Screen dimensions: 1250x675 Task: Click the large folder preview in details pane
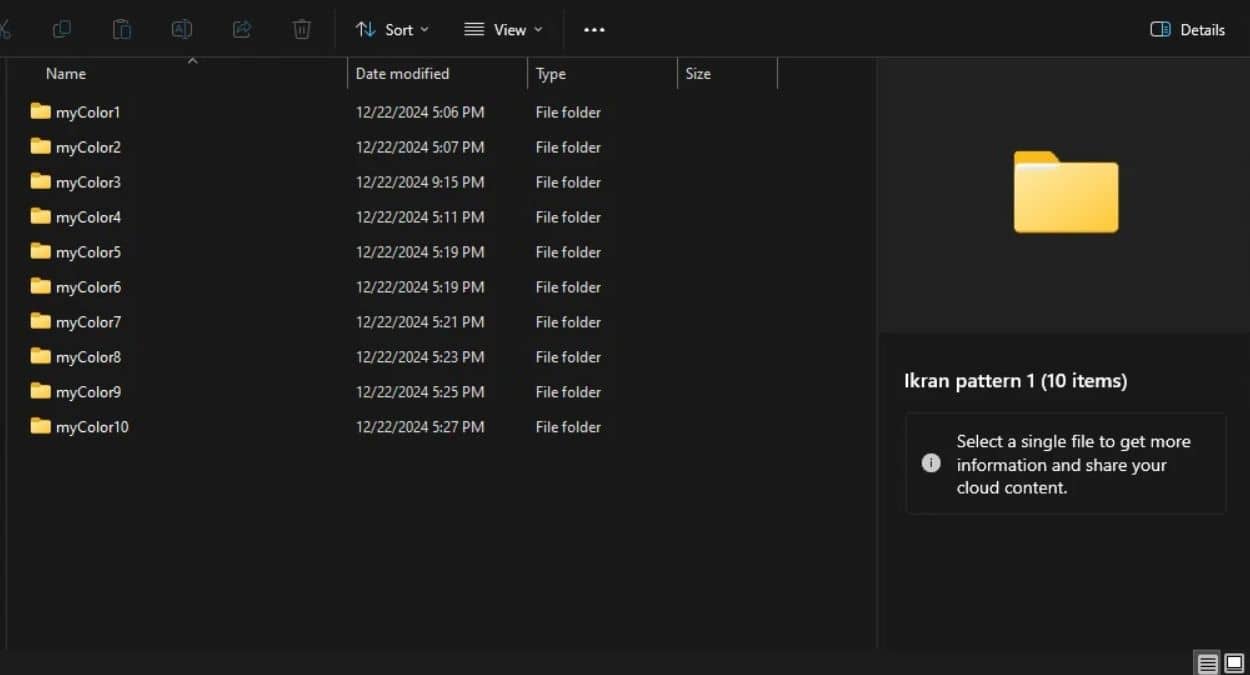pyautogui.click(x=1066, y=192)
